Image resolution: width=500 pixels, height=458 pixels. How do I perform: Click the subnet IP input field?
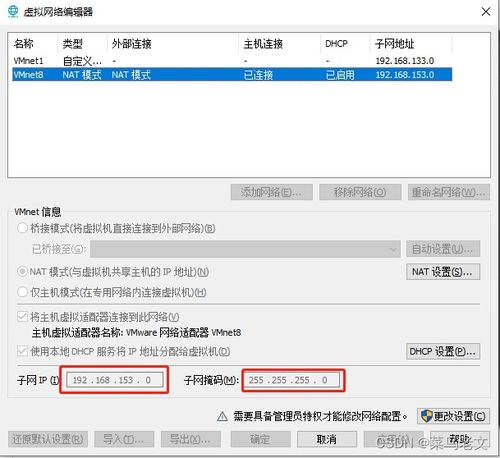pyautogui.click(x=115, y=380)
